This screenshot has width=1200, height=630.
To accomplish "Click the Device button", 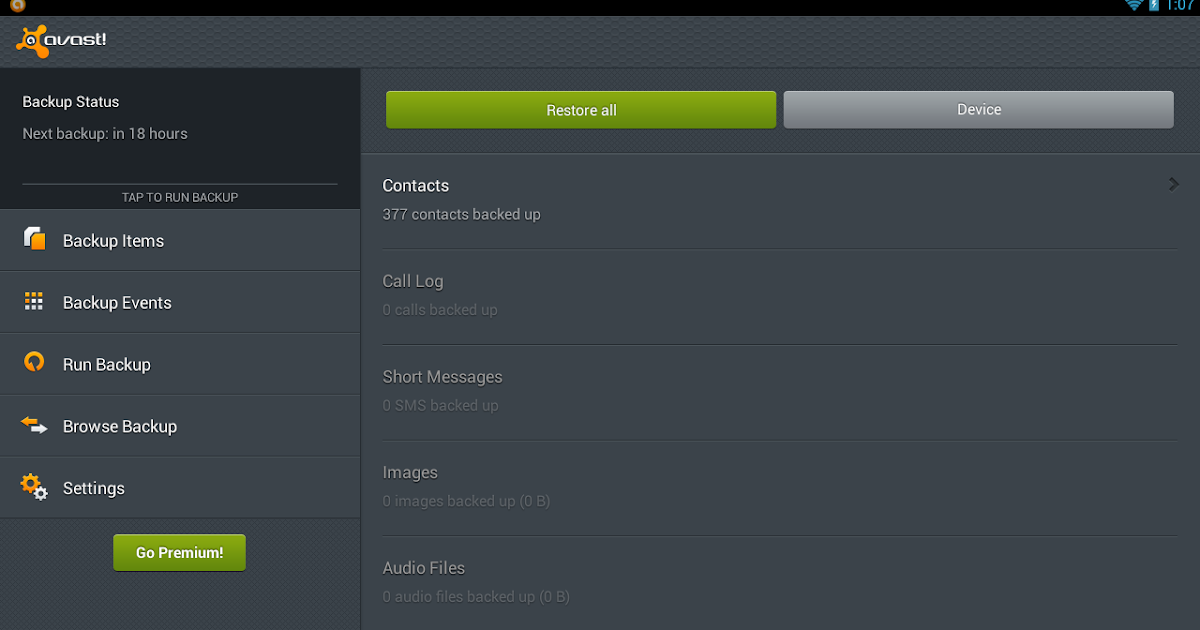I will pyautogui.click(x=978, y=109).
